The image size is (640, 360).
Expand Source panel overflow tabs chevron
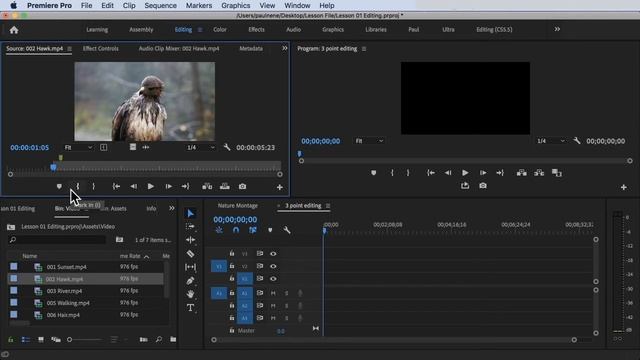[x=284, y=48]
